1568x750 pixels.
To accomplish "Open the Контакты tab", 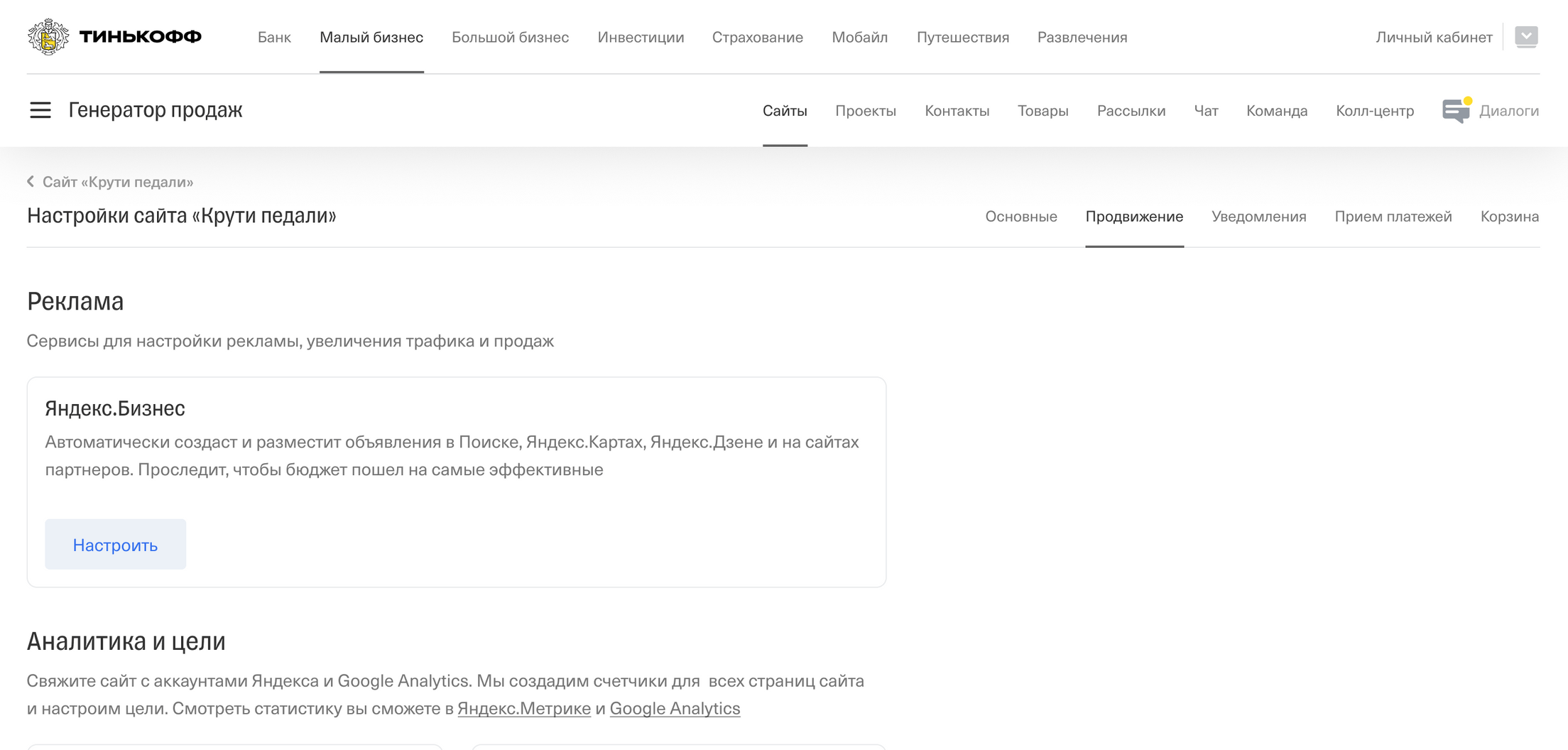I will [x=957, y=111].
